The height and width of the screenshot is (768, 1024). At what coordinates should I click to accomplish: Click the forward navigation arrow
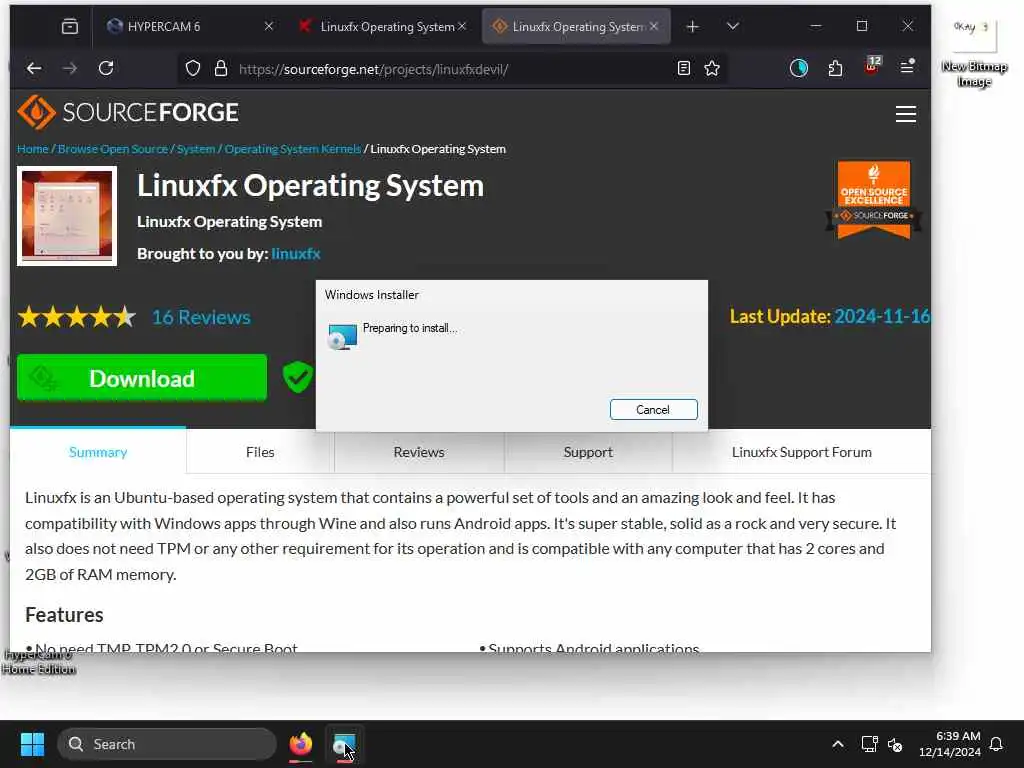point(70,68)
